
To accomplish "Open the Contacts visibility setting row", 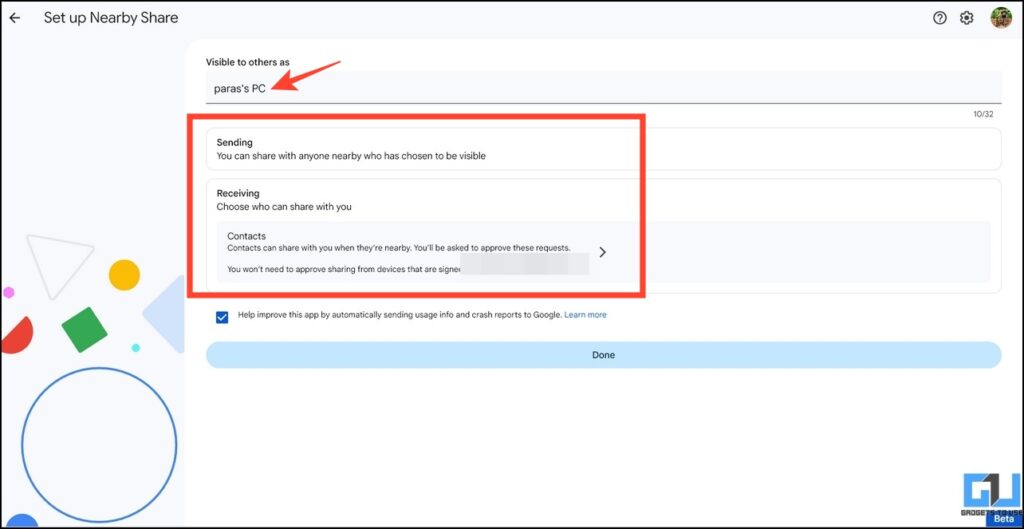I will 400,252.
